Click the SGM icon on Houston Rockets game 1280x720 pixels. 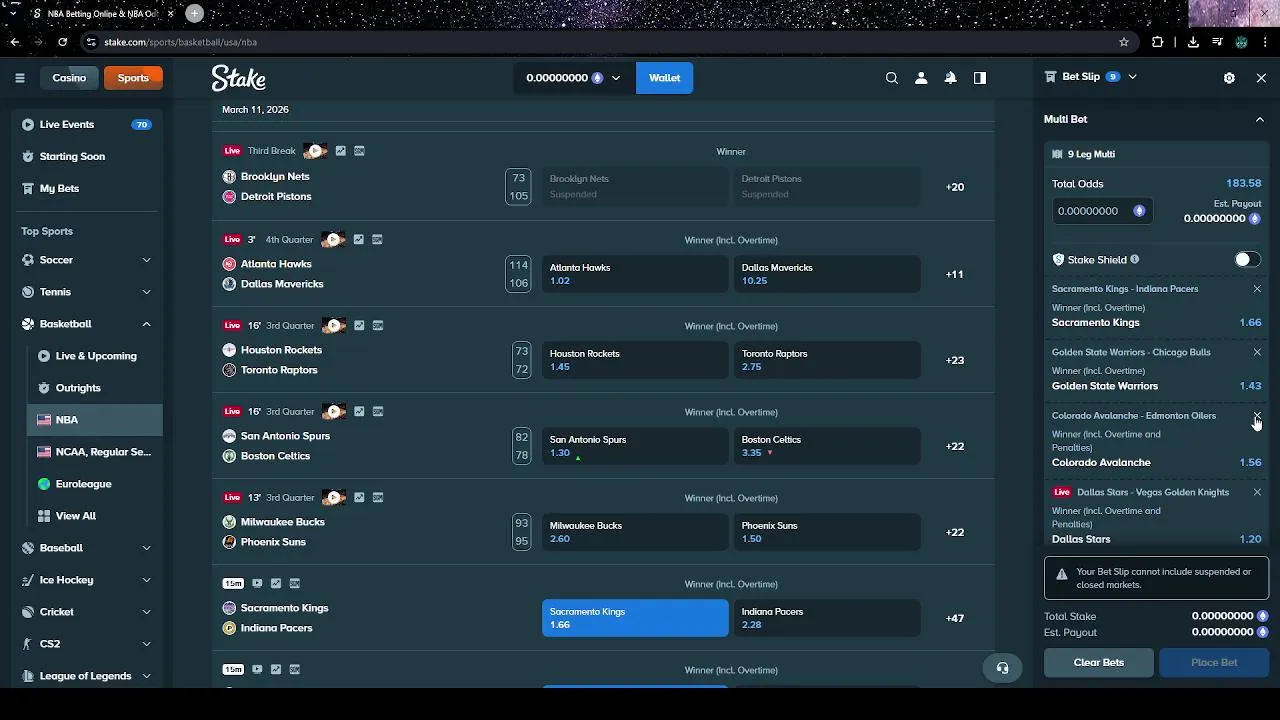tap(377, 326)
